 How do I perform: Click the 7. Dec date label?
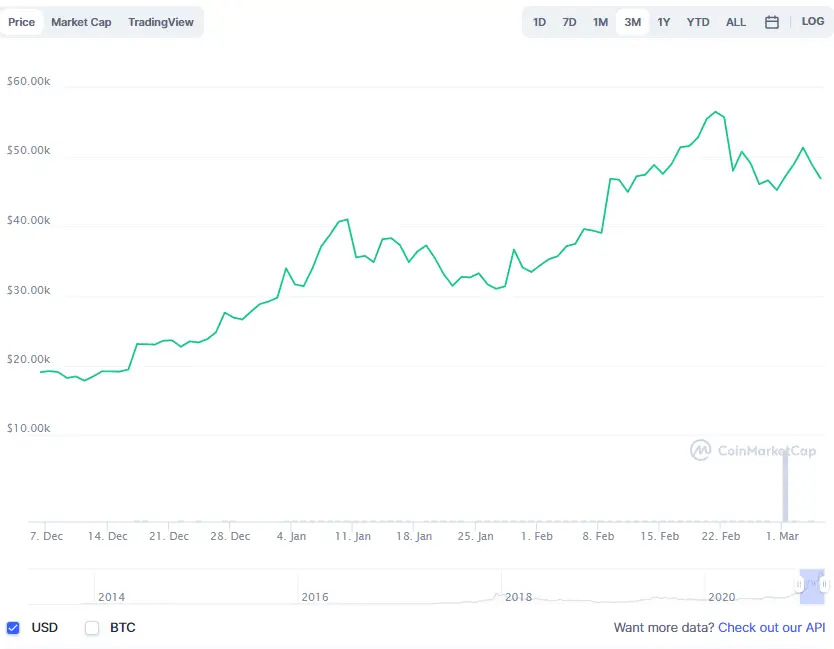pyautogui.click(x=46, y=536)
